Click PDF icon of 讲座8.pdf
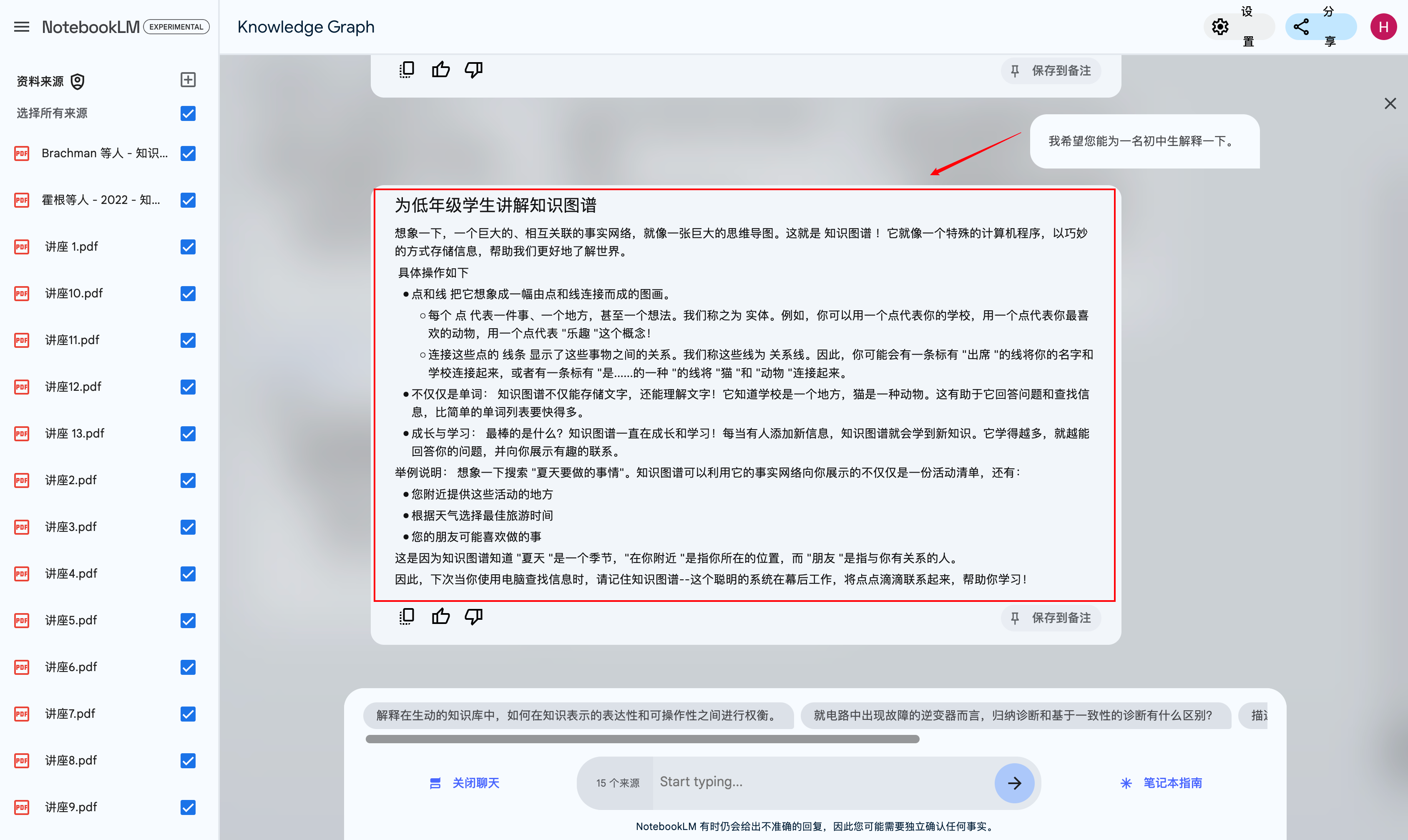 pyautogui.click(x=22, y=760)
